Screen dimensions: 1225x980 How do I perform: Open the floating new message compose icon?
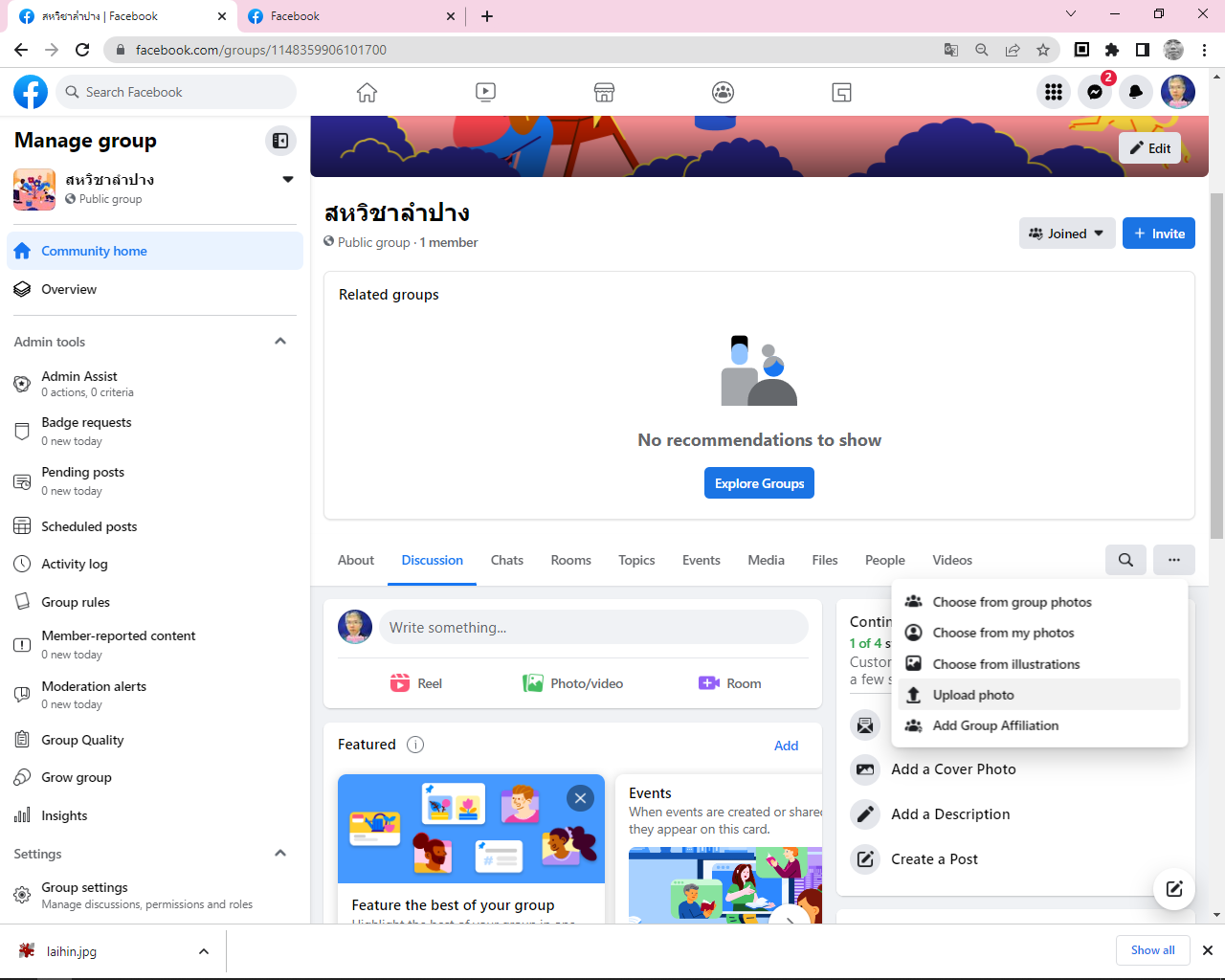pos(1174,888)
